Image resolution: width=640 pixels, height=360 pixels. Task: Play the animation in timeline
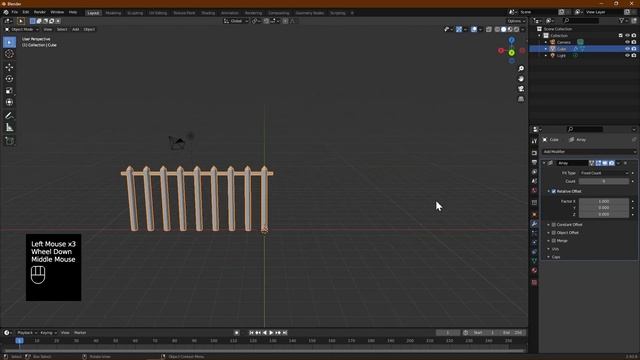point(271,333)
